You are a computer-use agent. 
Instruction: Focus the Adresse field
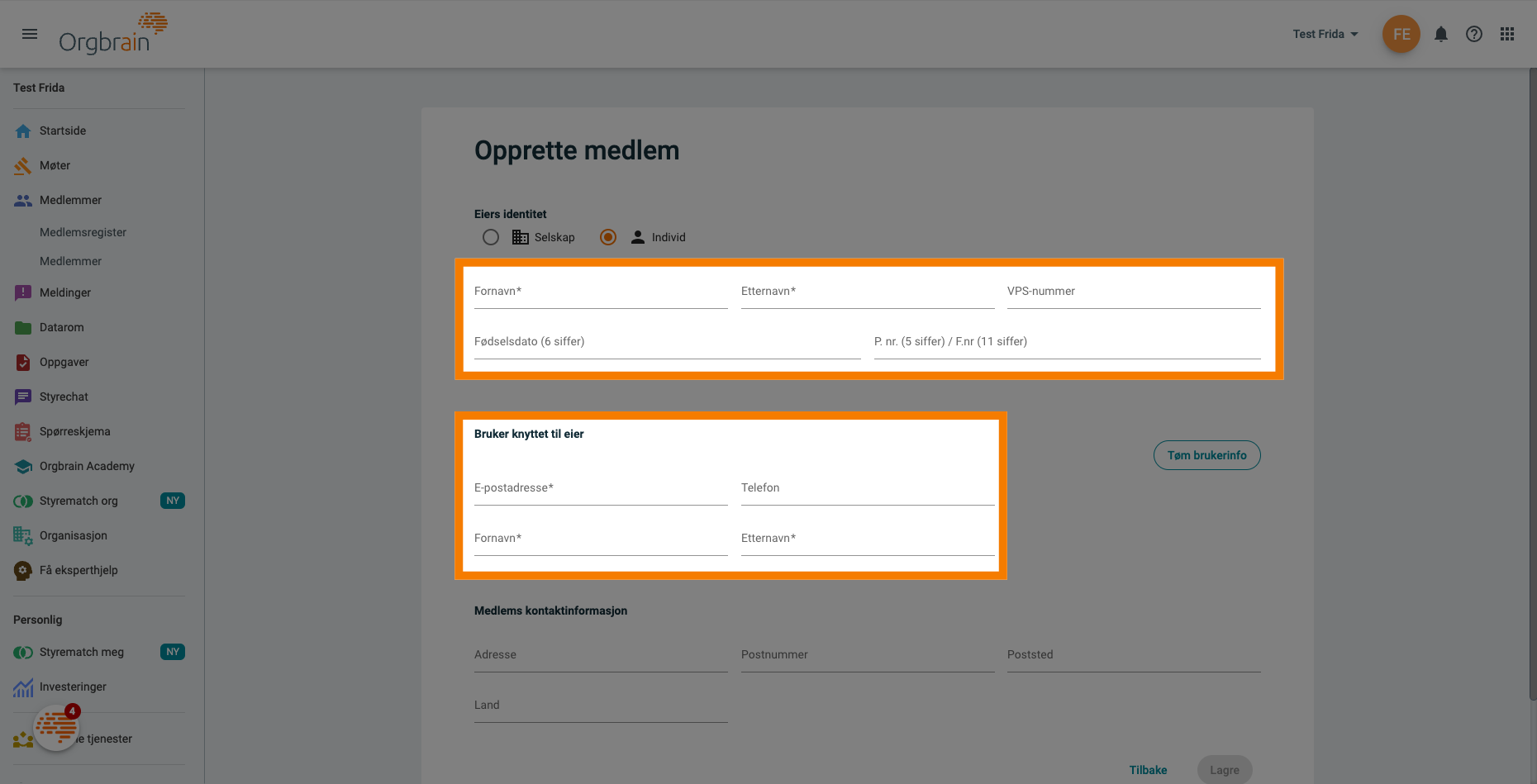(601, 655)
